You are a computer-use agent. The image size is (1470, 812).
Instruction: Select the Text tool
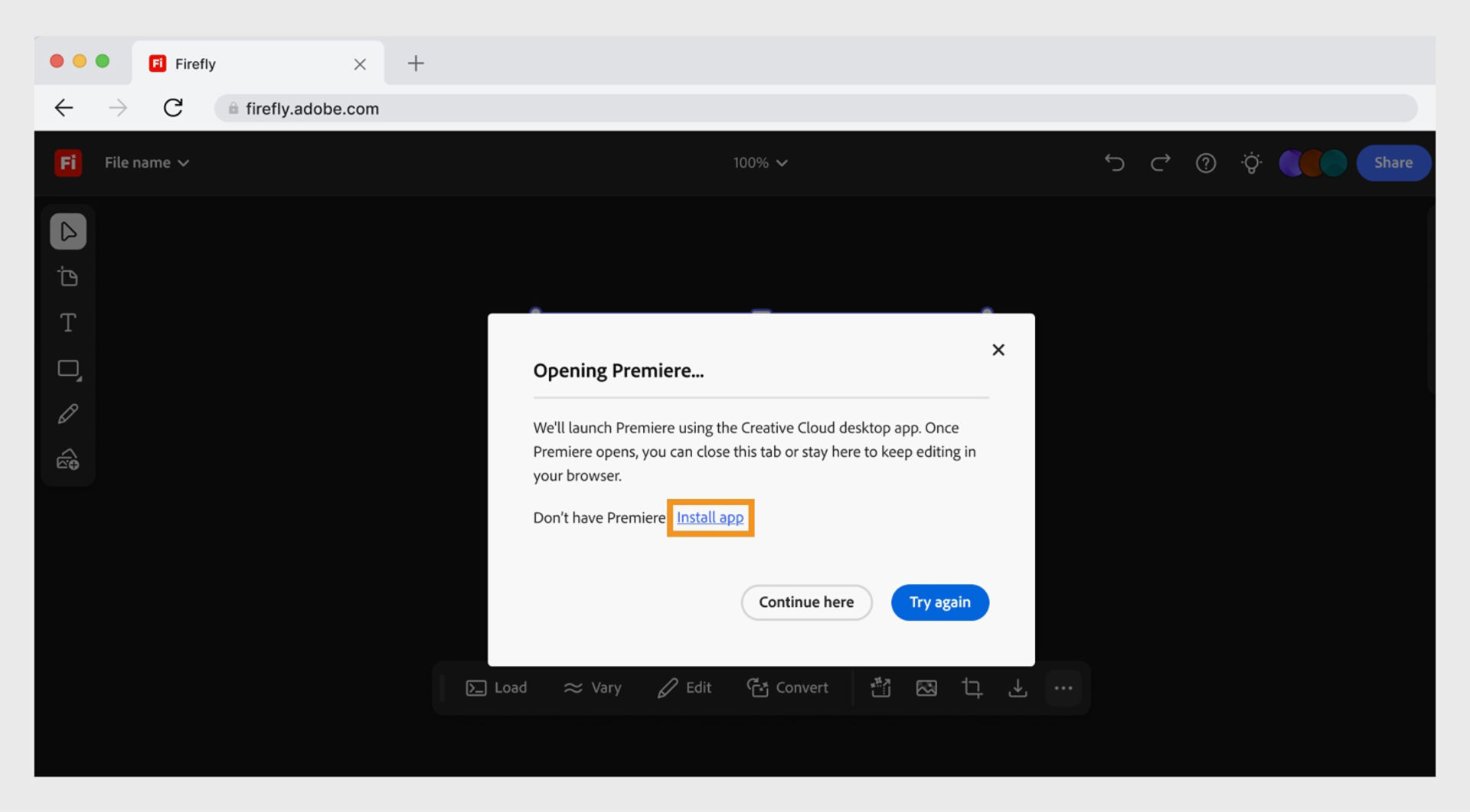click(68, 322)
